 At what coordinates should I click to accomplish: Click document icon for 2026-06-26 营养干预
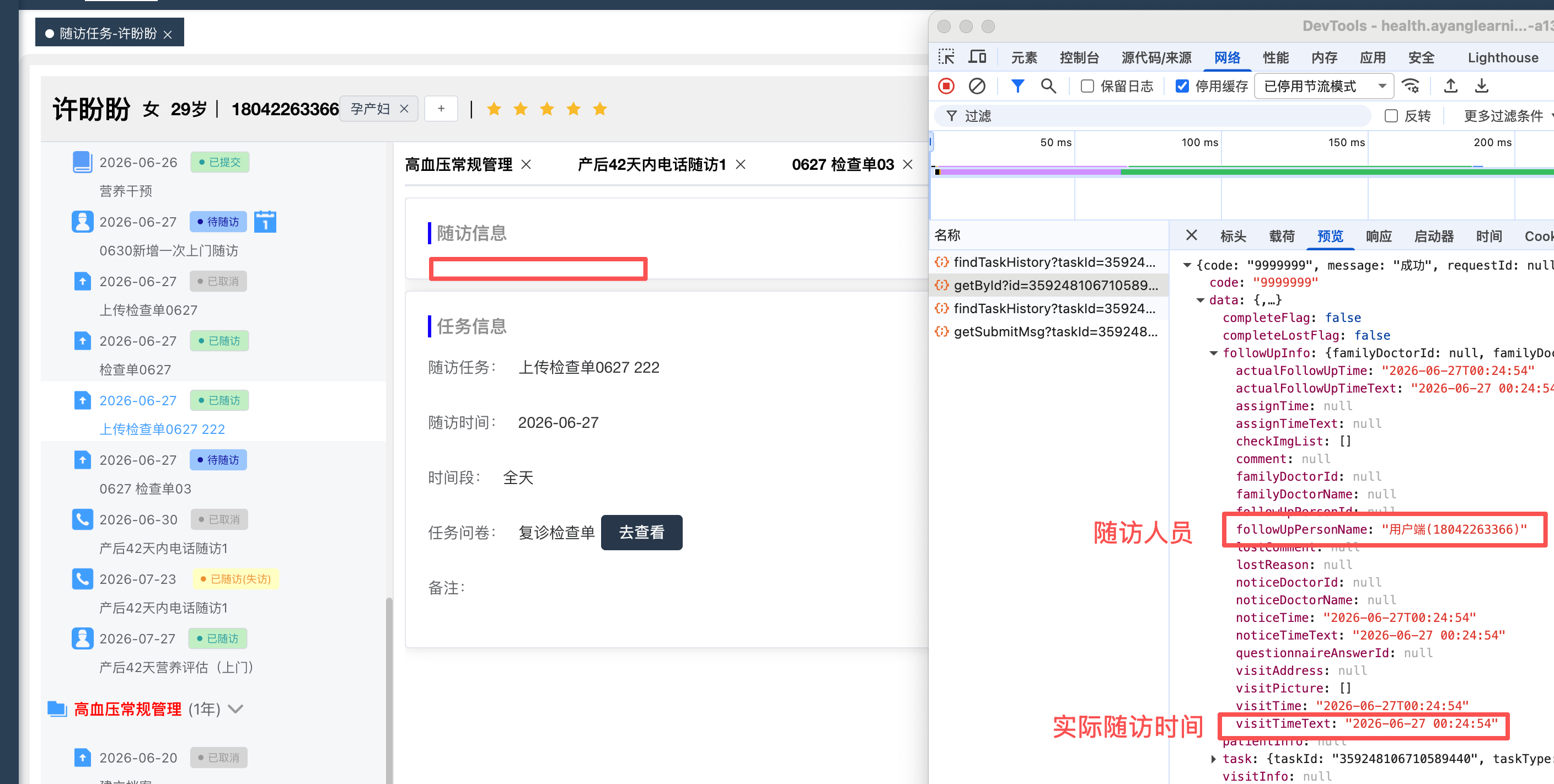click(x=82, y=162)
